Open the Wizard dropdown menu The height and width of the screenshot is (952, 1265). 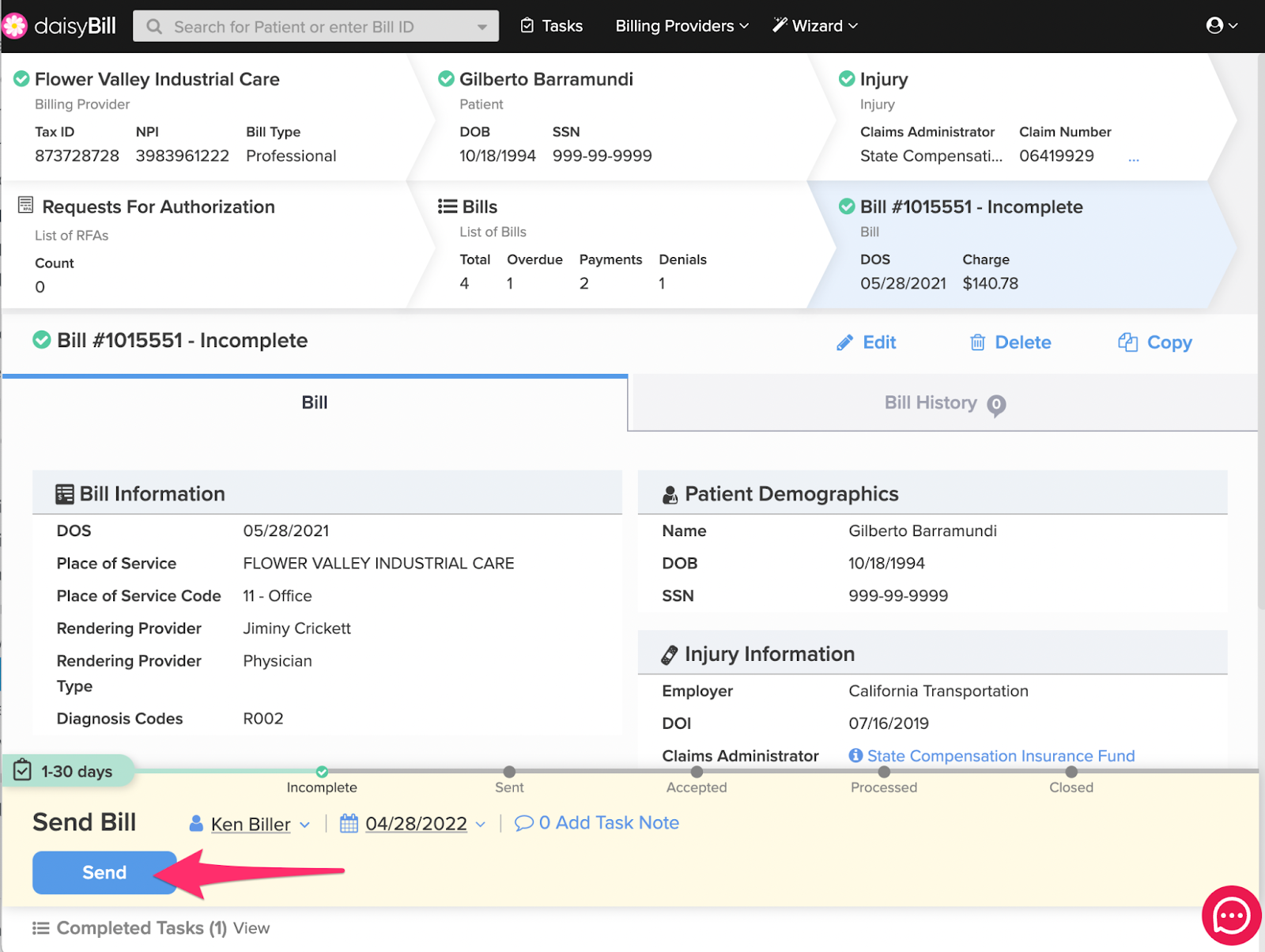[815, 26]
